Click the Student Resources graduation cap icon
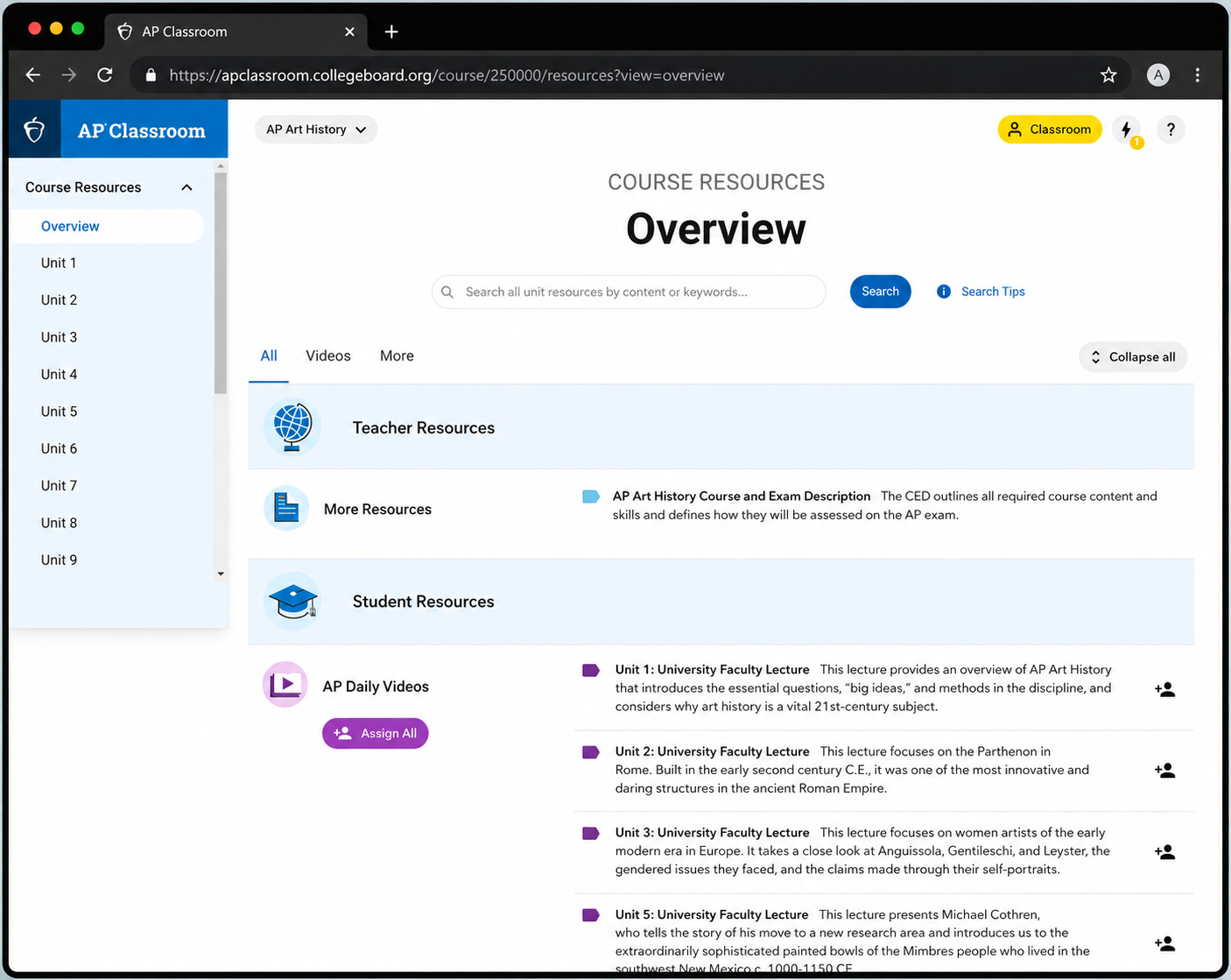1231x980 pixels. [292, 602]
